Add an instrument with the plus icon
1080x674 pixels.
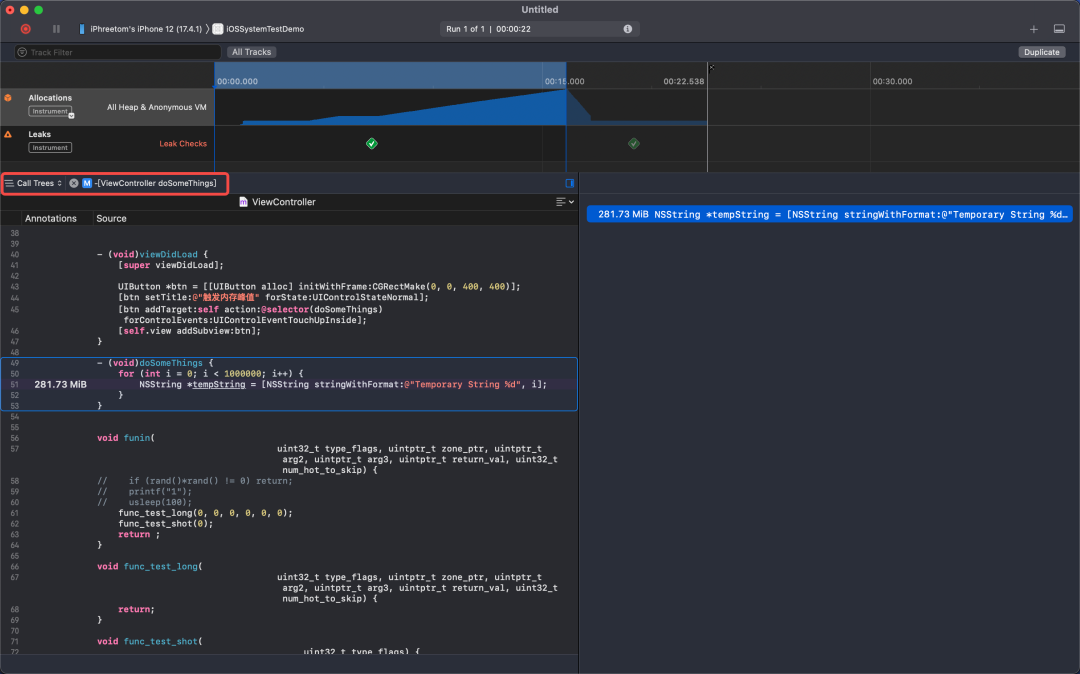(1033, 29)
